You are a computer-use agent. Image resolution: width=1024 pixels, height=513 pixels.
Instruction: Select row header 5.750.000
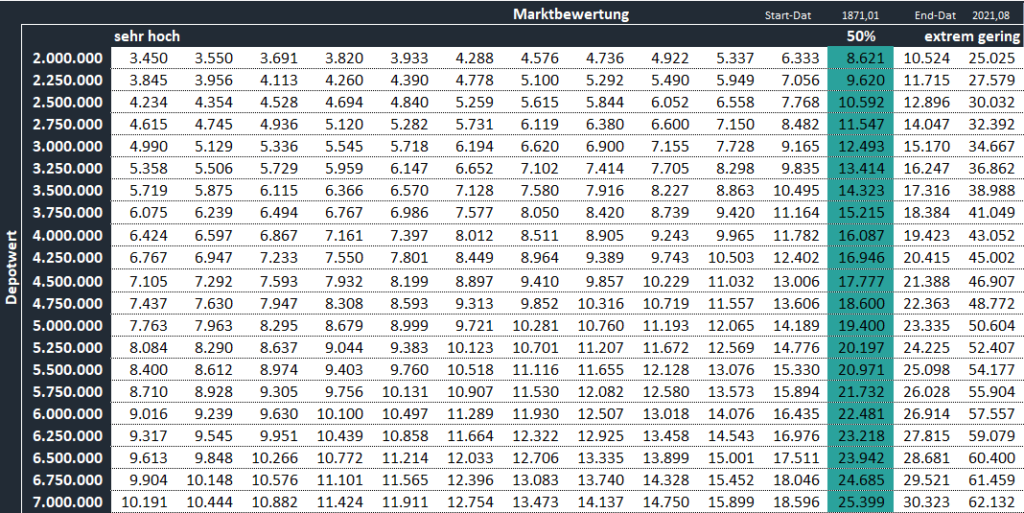coord(68,392)
